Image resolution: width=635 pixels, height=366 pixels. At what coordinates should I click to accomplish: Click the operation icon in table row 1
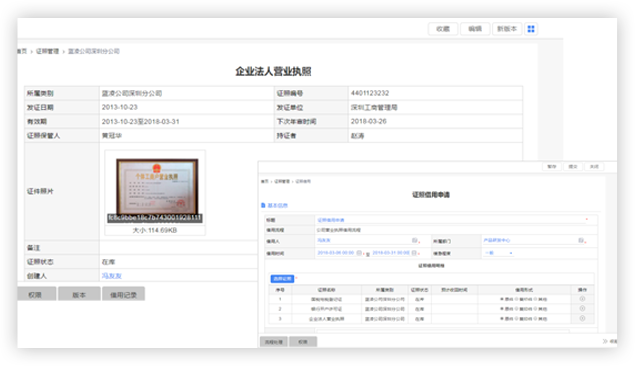[582, 299]
